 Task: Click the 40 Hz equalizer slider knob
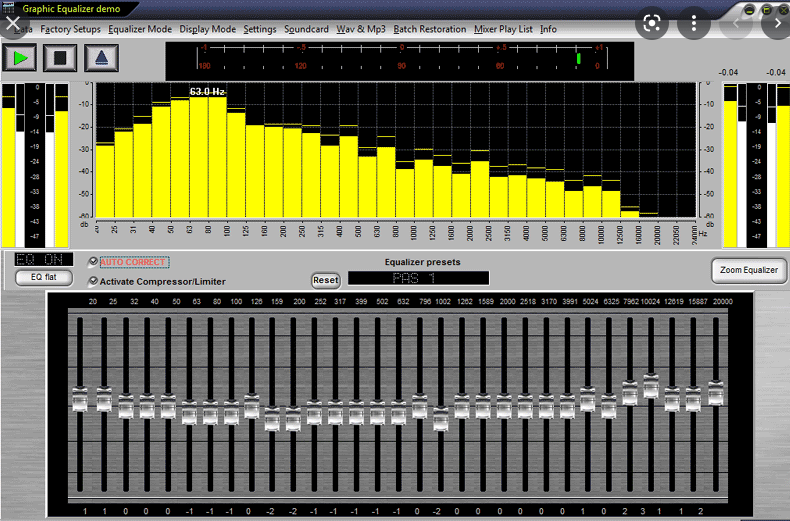147,406
